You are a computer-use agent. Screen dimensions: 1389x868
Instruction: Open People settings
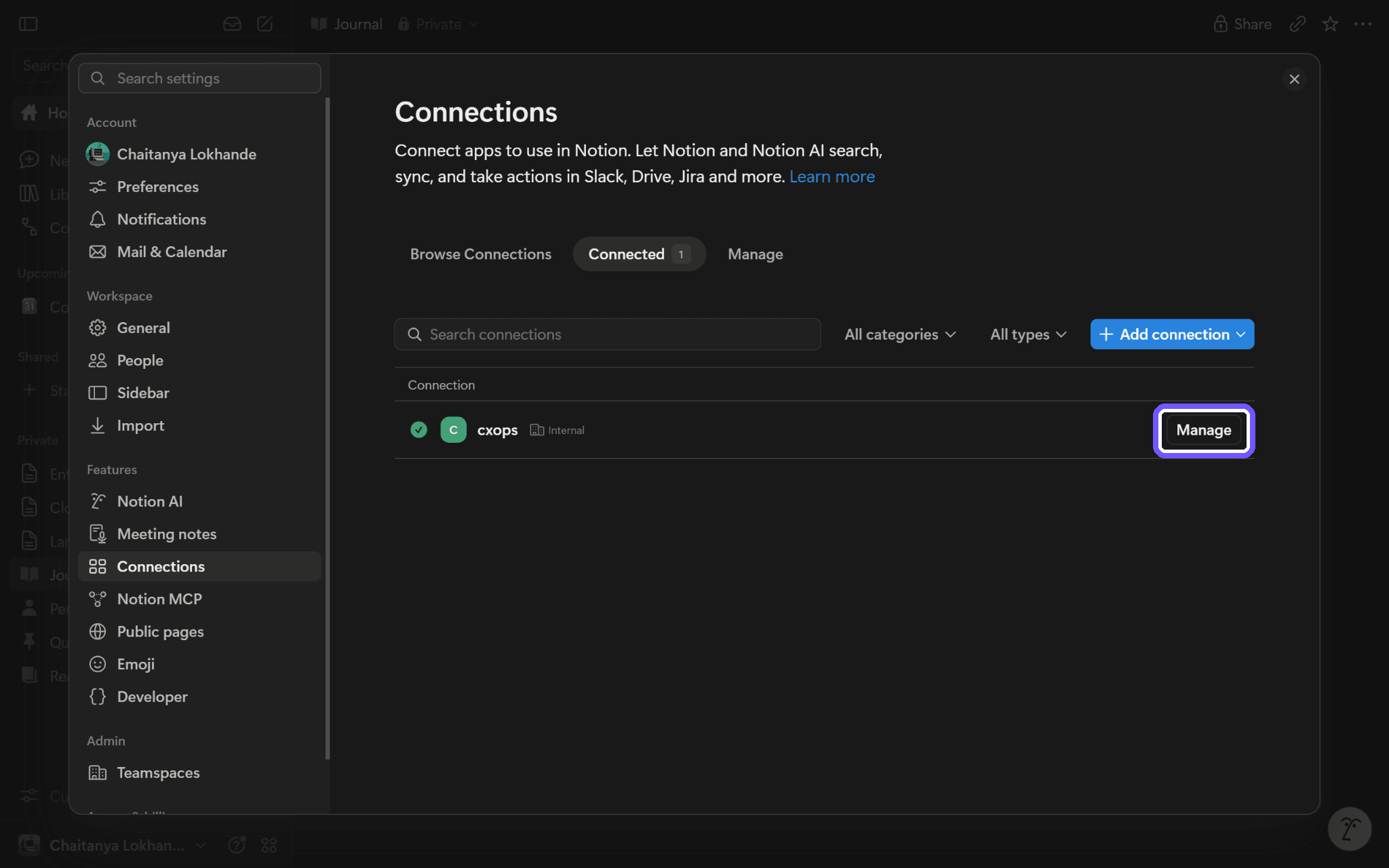click(x=199, y=360)
